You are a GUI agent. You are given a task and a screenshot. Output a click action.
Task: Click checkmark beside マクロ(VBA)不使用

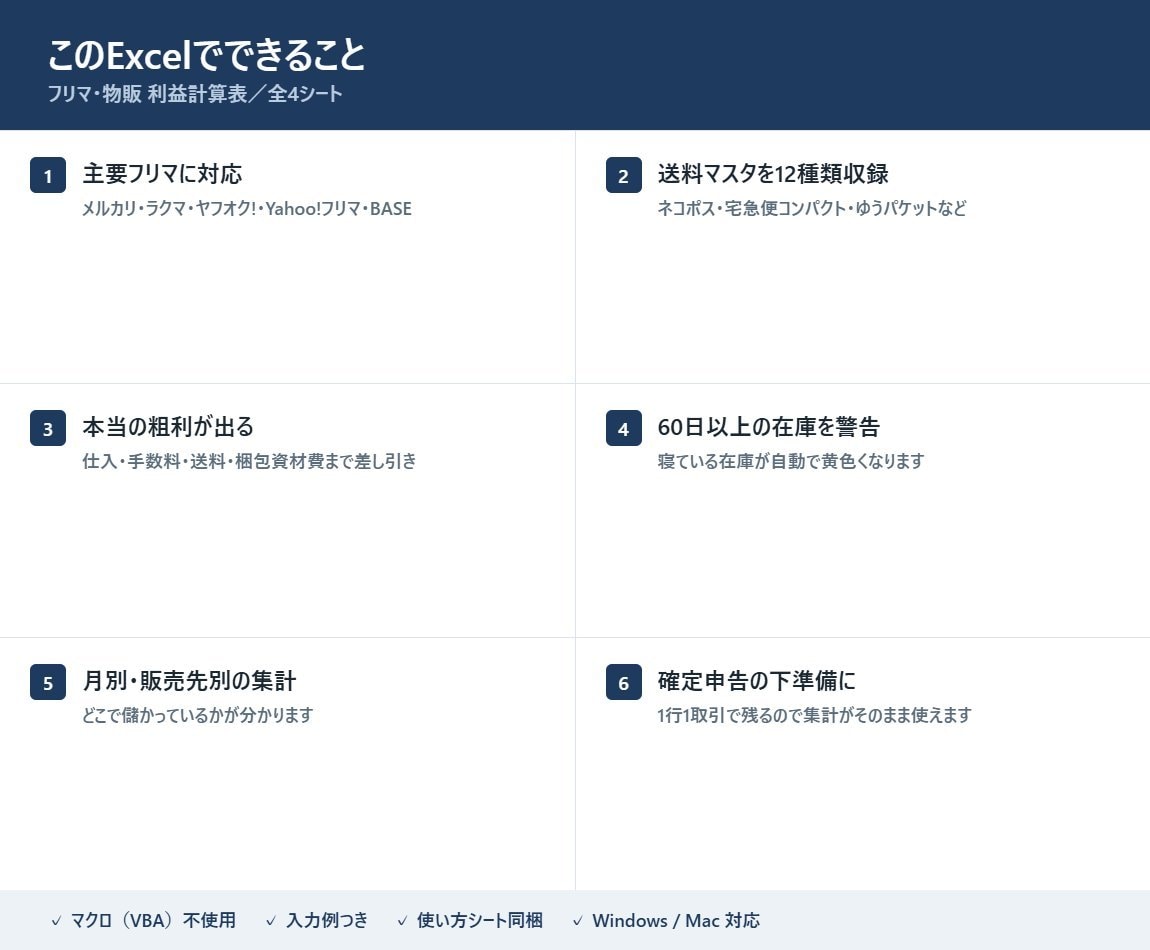coord(56,921)
